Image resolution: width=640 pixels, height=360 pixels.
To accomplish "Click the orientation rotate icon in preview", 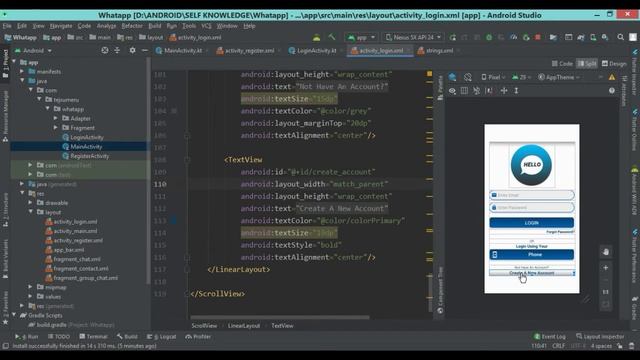I will (468, 77).
